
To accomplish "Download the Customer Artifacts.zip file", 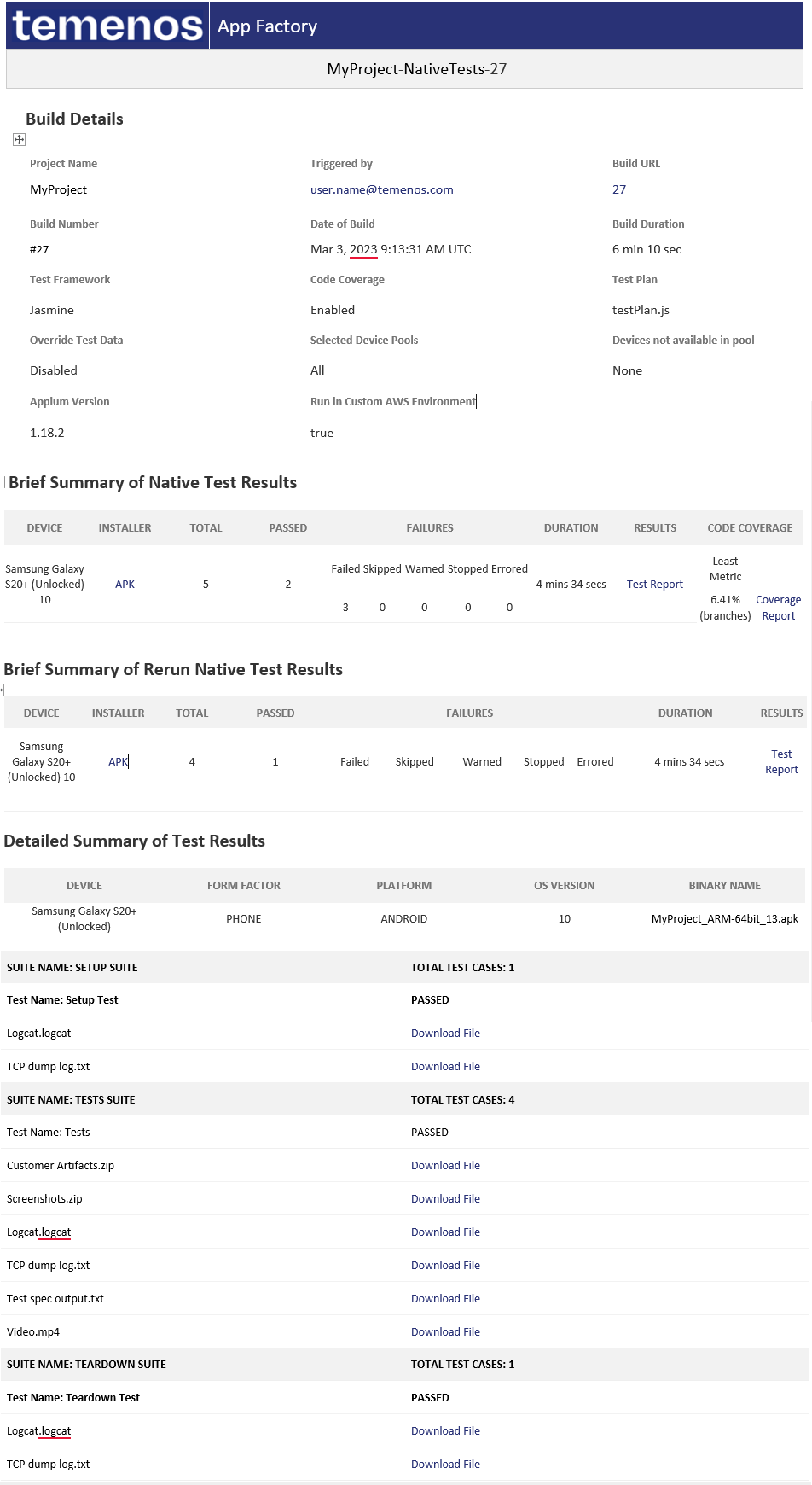I will pyautogui.click(x=445, y=1166).
